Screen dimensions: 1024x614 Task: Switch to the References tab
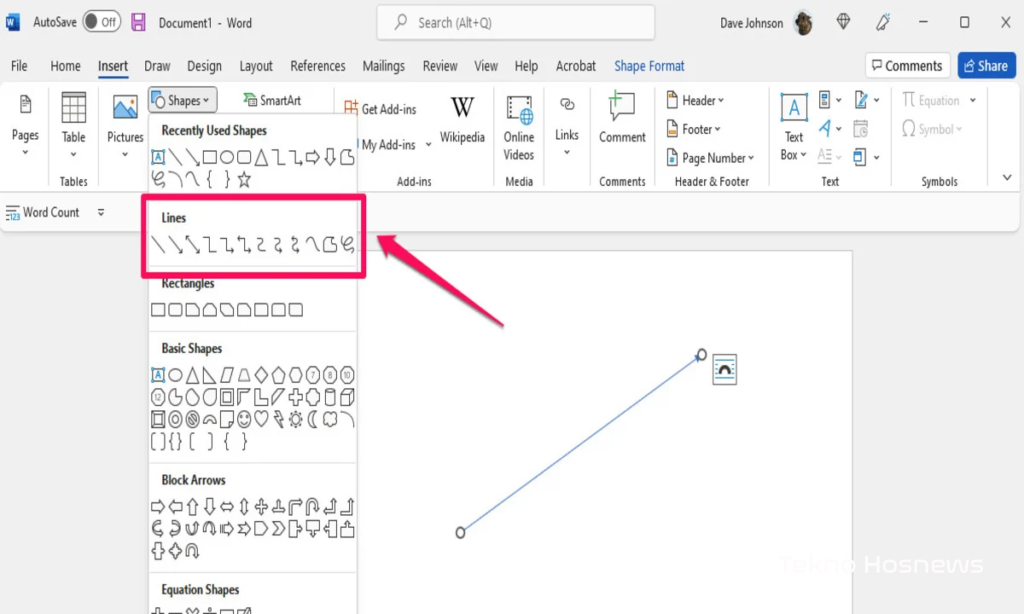click(x=318, y=66)
